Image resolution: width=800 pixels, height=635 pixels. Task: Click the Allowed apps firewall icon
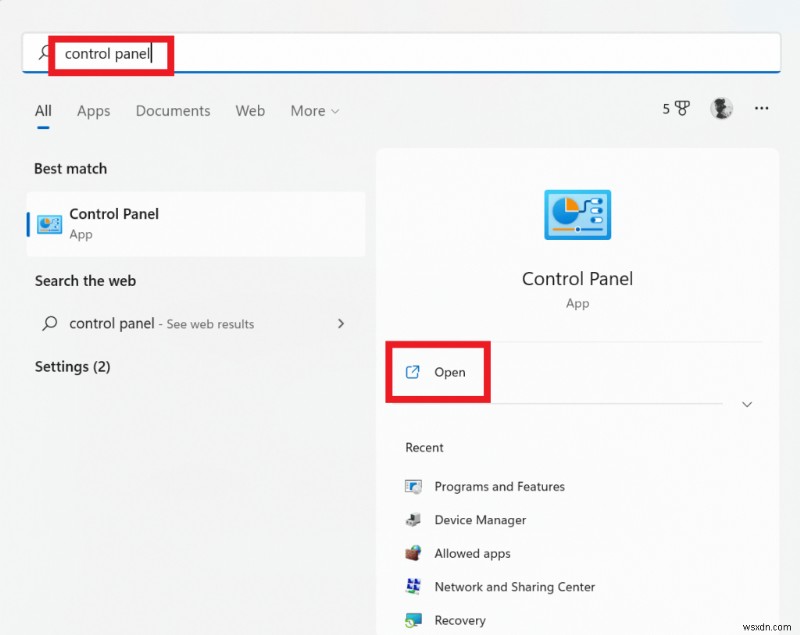[x=413, y=553]
